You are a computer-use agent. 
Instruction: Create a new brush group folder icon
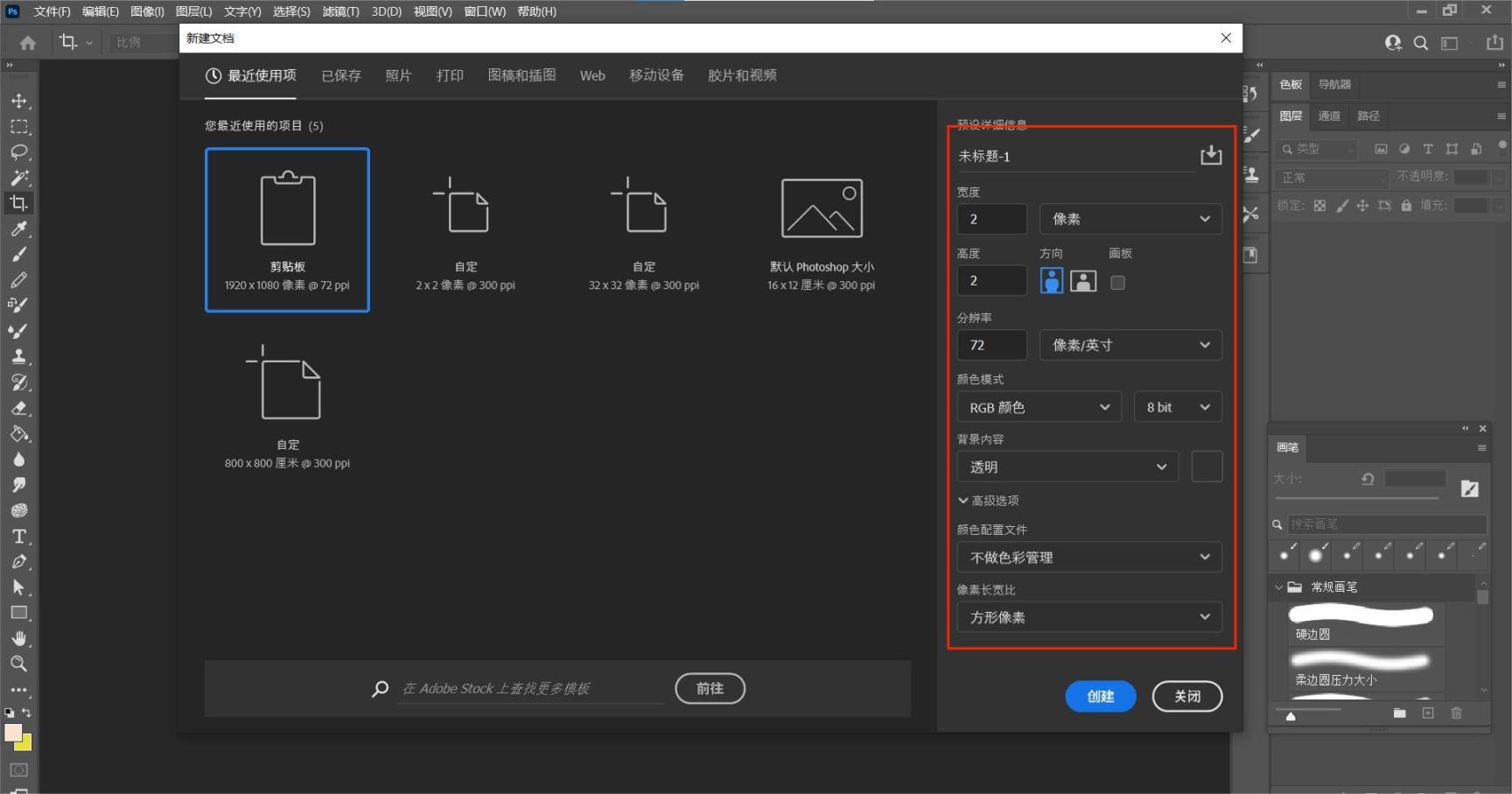pos(1400,713)
